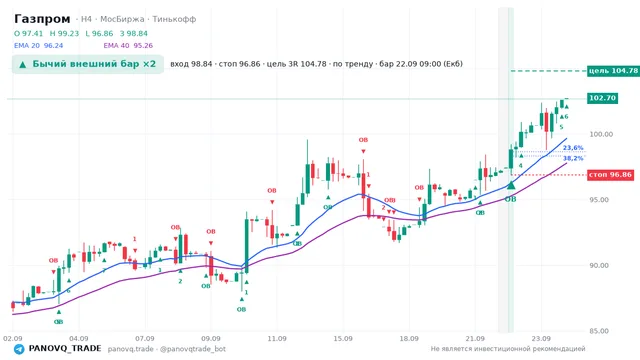Click the 'EMA 20 96.24' legend entry
Screen dimensions: 640x360
[x=38, y=45]
